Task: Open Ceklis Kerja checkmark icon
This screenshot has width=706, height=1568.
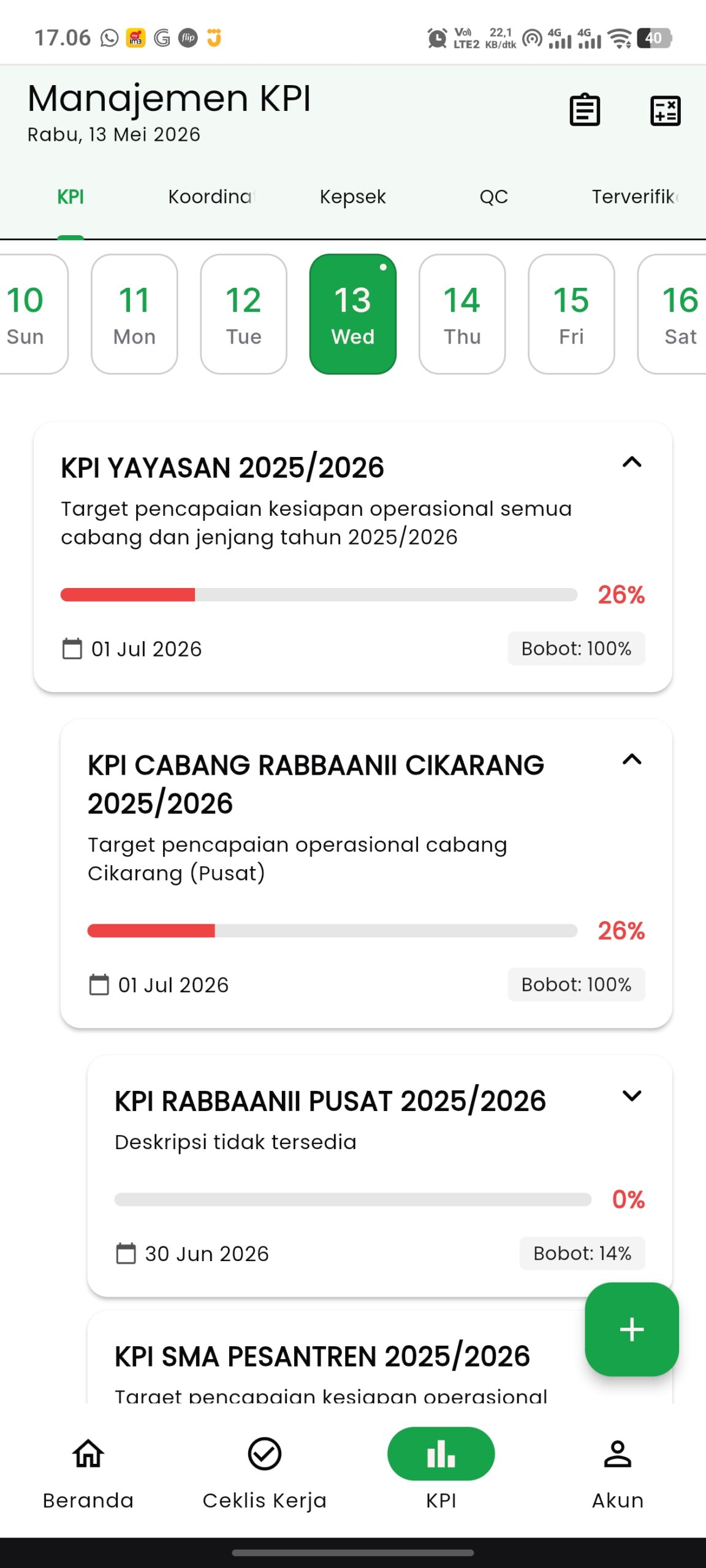Action: pos(265,1454)
